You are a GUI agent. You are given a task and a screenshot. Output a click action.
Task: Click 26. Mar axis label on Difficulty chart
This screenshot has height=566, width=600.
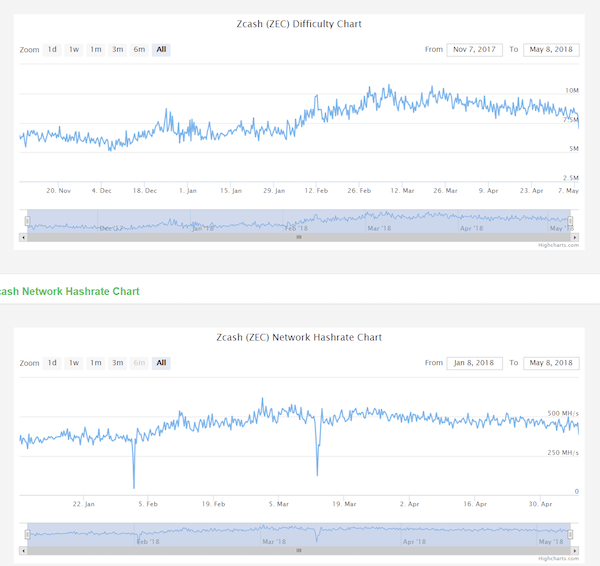[x=445, y=191]
